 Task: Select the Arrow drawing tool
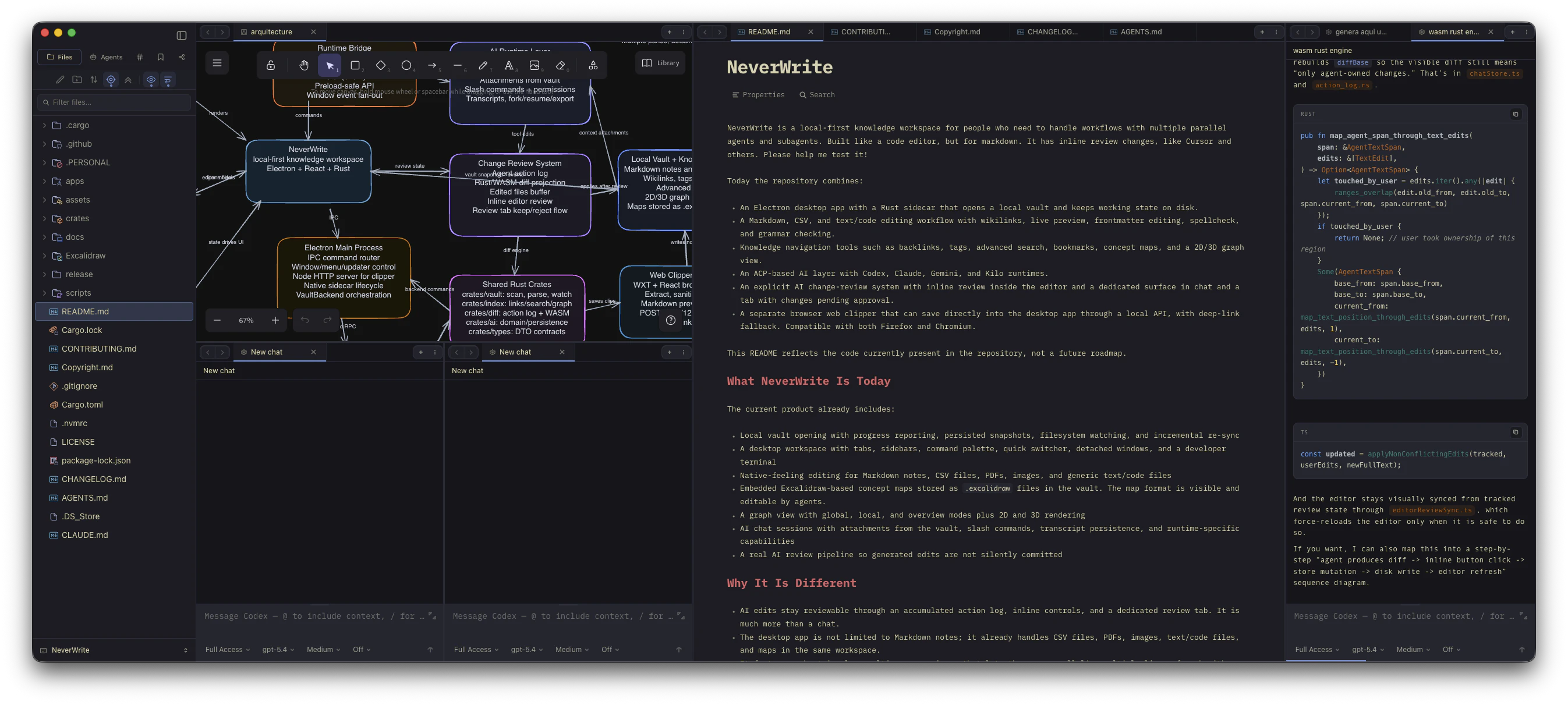coord(432,65)
